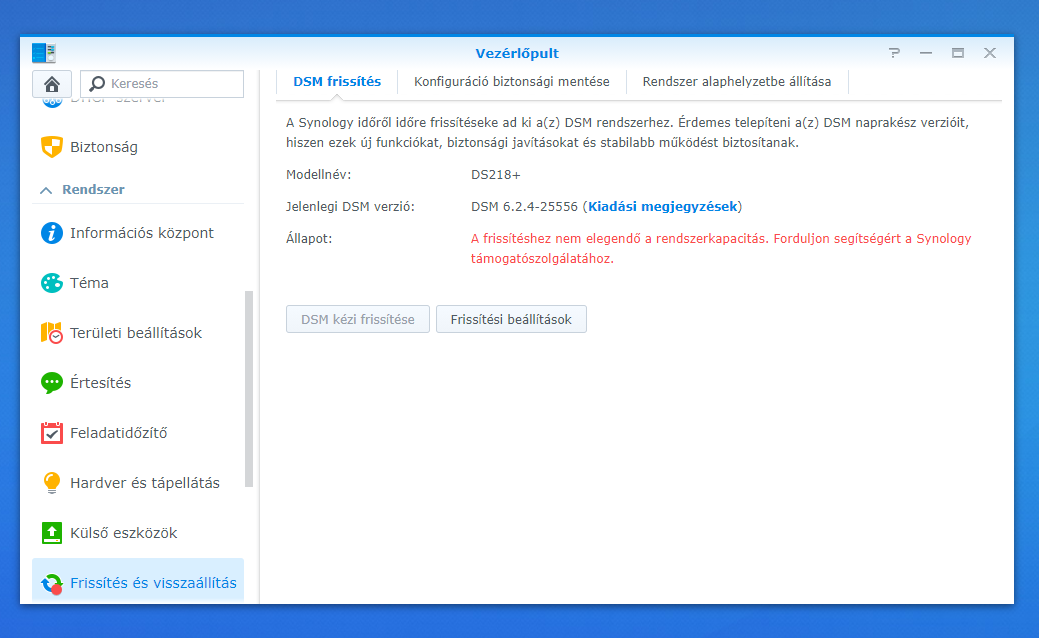
Task: Collapse the Rendszer section chevron
Action: click(46, 190)
